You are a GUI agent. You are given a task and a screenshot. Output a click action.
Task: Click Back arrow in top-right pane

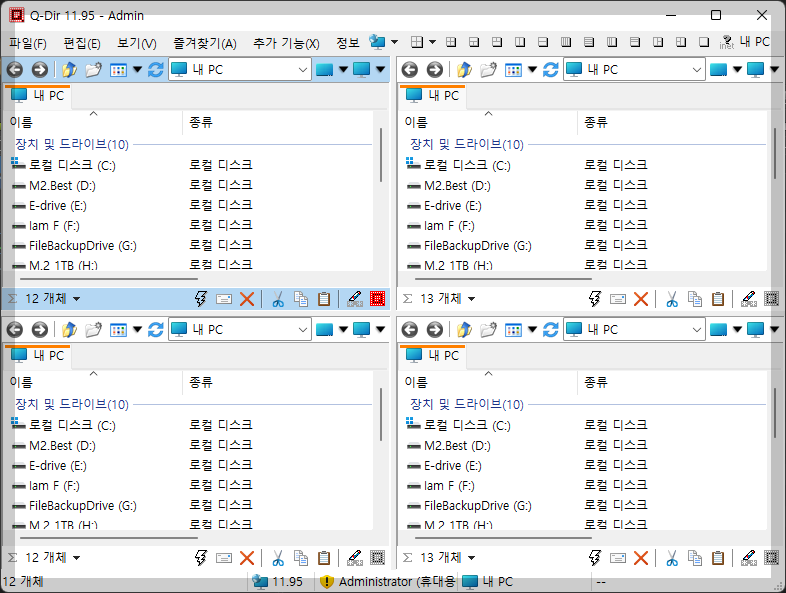410,69
